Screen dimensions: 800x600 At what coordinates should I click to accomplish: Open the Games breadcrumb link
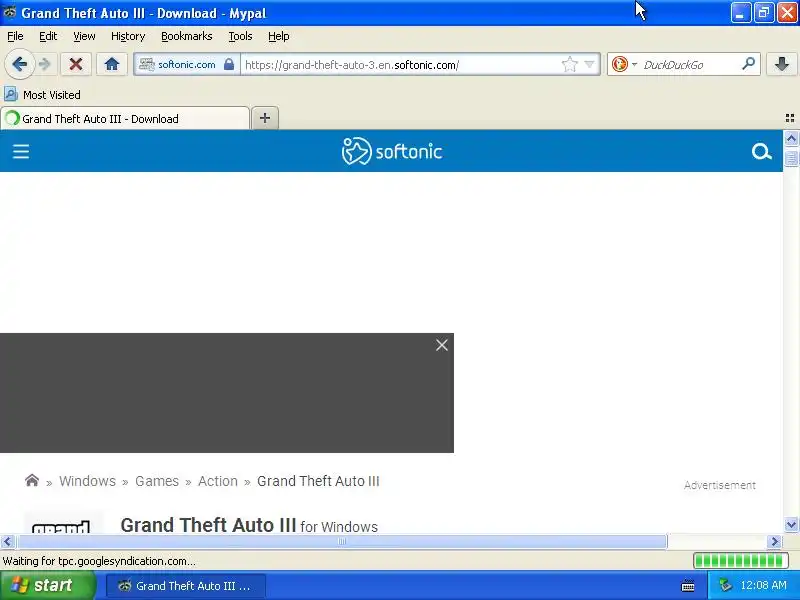157,481
